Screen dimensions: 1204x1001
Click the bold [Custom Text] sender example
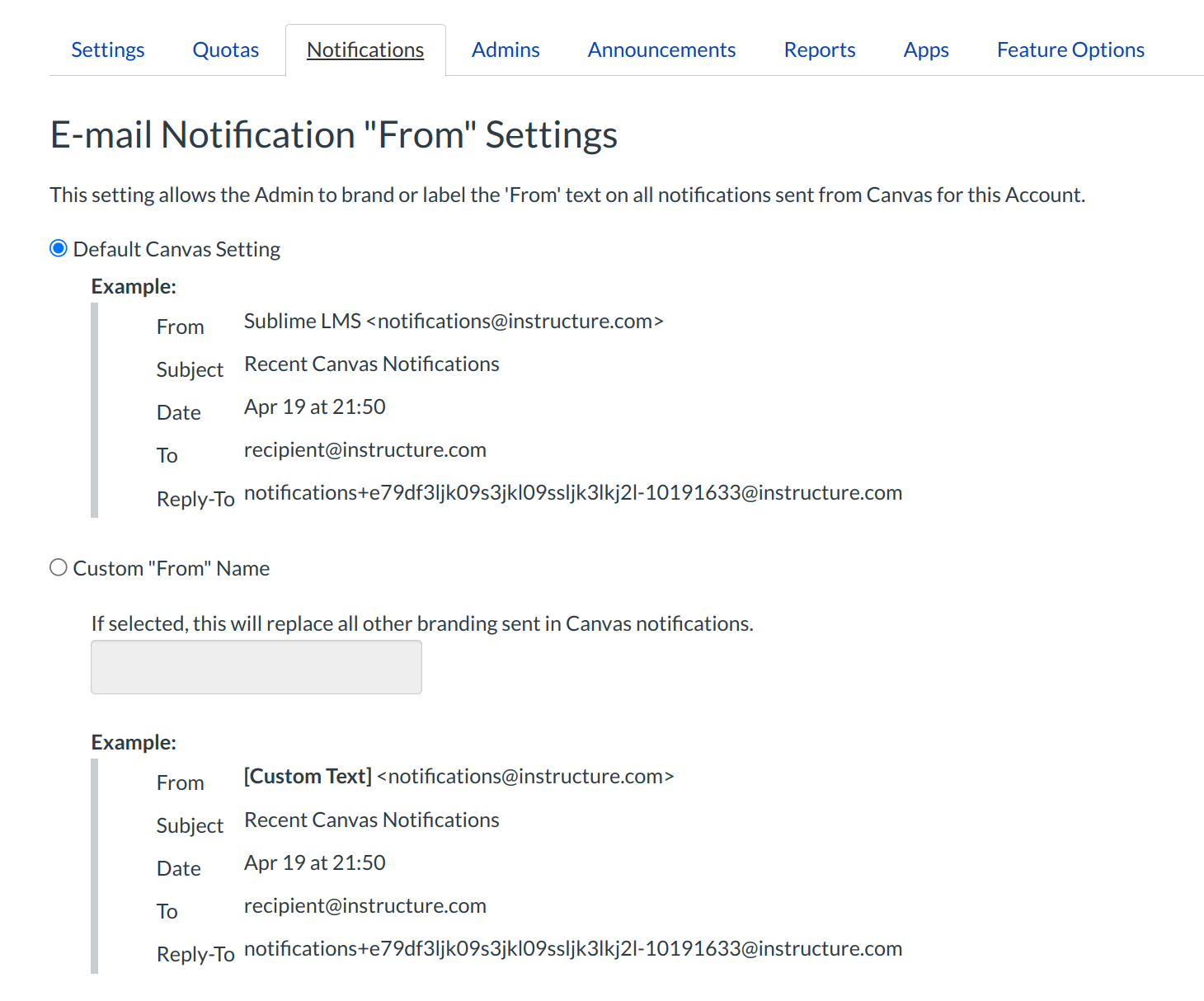(308, 777)
